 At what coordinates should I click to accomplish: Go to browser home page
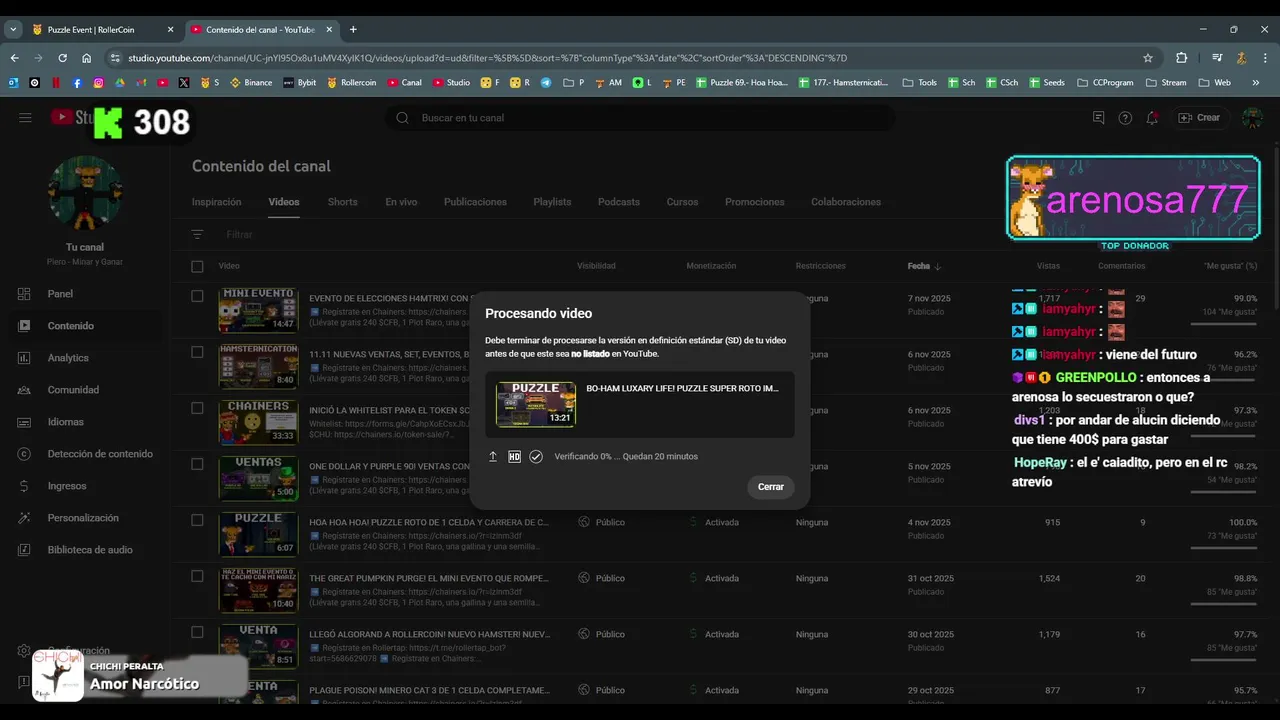click(87, 58)
